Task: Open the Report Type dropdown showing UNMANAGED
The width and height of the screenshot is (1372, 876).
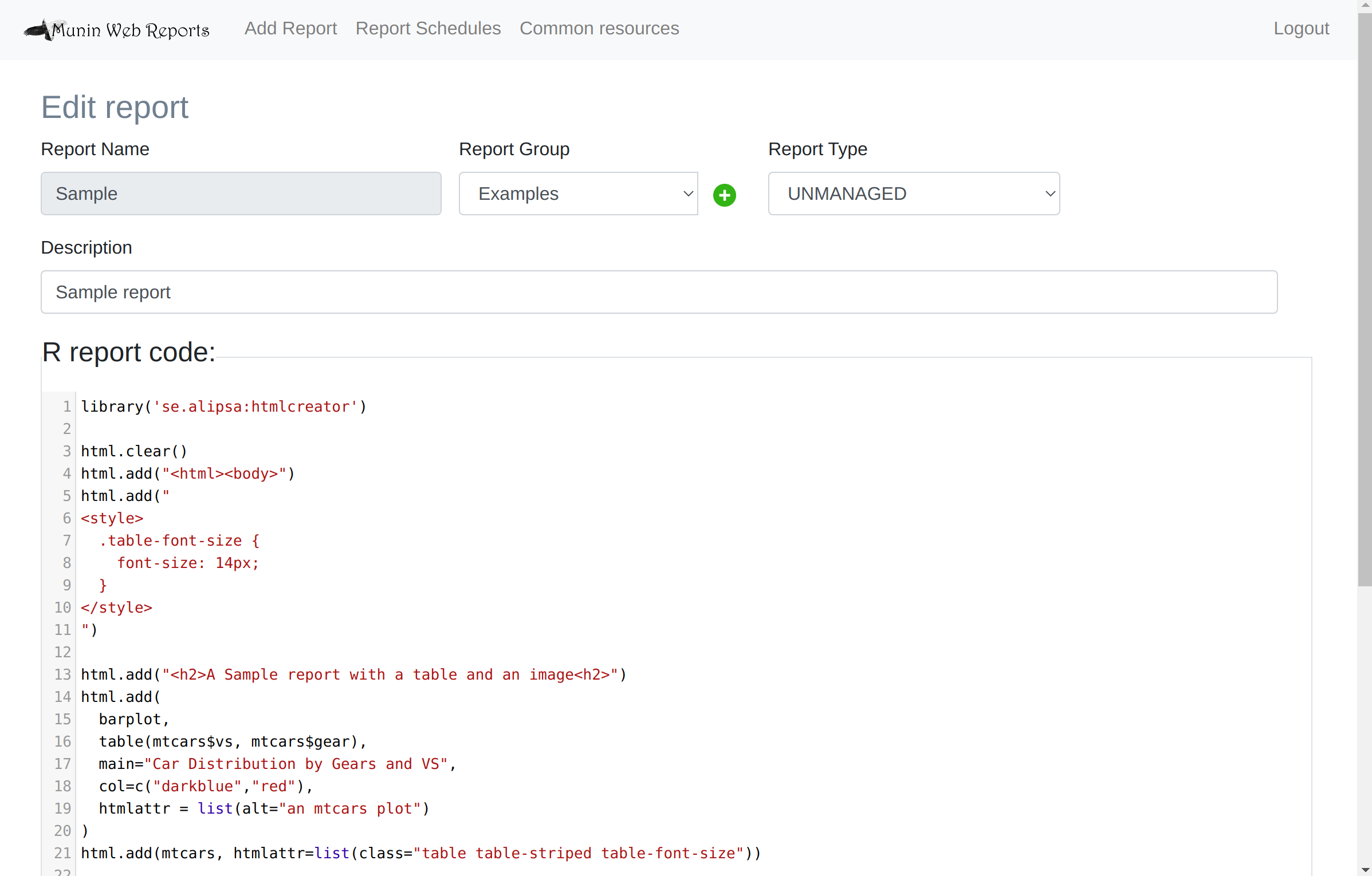Action: click(914, 194)
